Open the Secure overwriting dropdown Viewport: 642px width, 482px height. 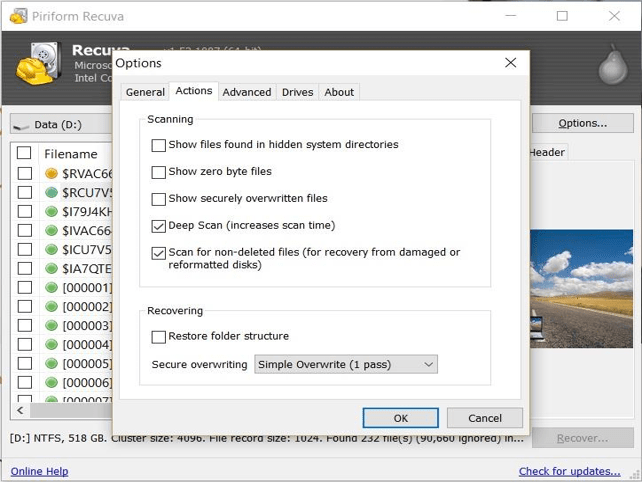(x=346, y=365)
